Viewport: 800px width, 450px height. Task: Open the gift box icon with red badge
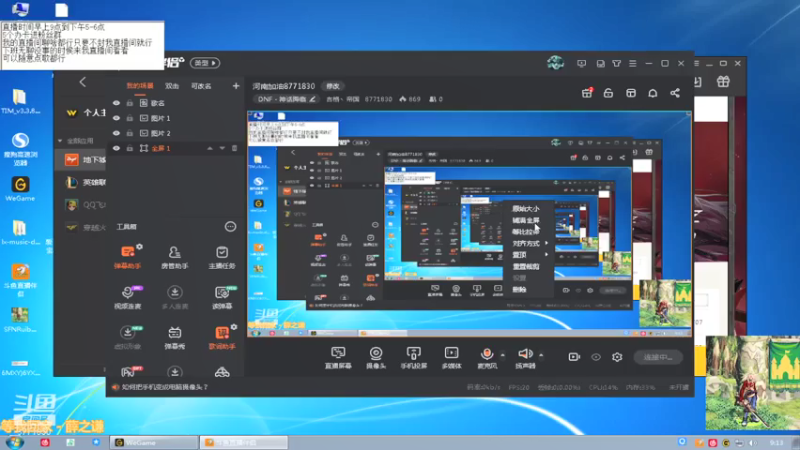(587, 93)
